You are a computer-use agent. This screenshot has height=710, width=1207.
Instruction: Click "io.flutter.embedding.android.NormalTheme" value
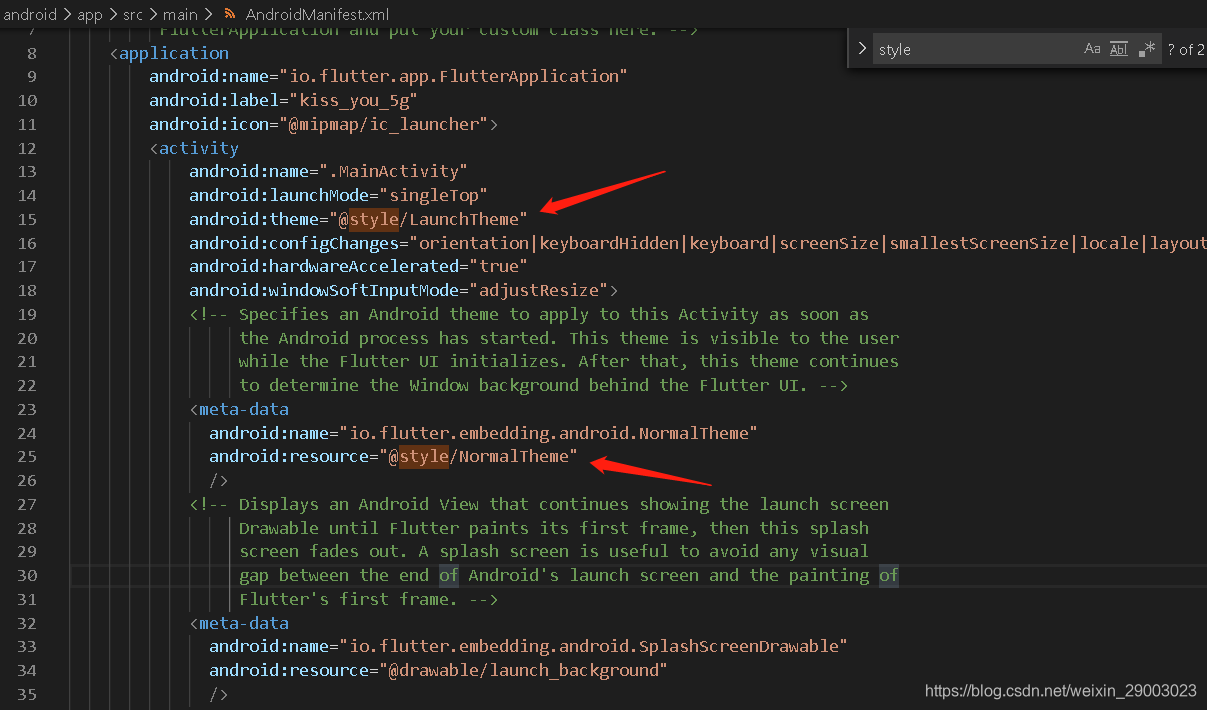point(548,433)
